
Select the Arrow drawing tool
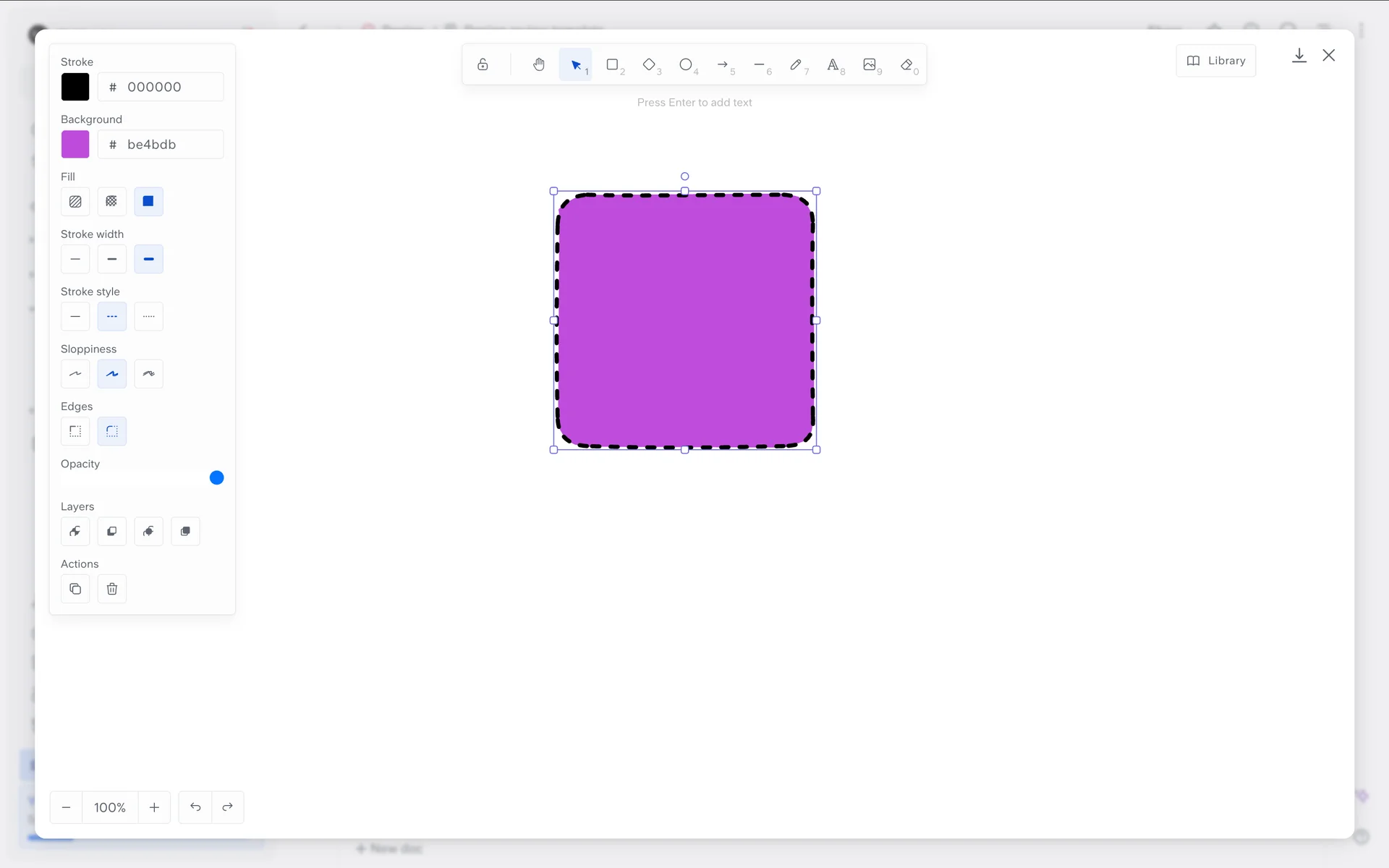[723, 65]
